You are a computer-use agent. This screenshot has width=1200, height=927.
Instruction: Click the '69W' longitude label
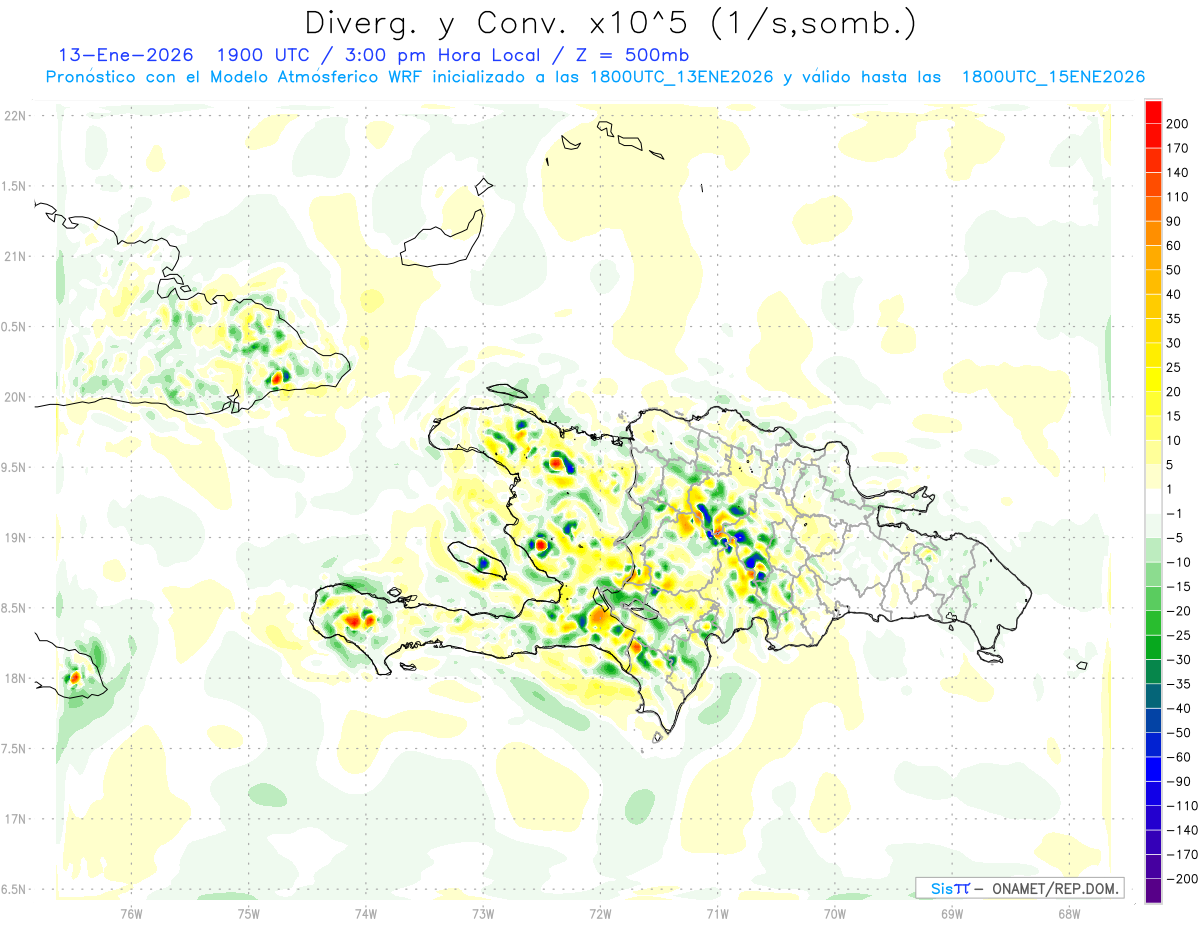pyautogui.click(x=952, y=914)
